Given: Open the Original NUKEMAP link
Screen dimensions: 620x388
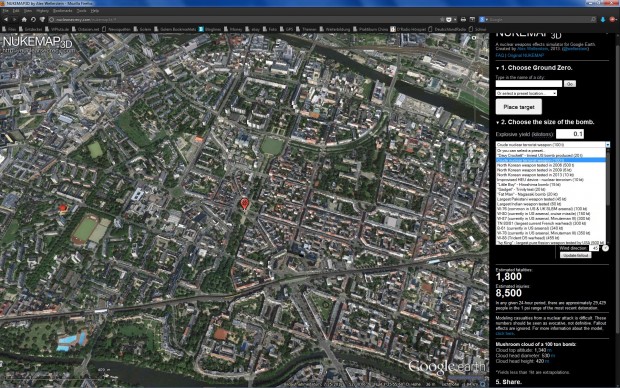Looking at the screenshot, I should click(526, 55).
